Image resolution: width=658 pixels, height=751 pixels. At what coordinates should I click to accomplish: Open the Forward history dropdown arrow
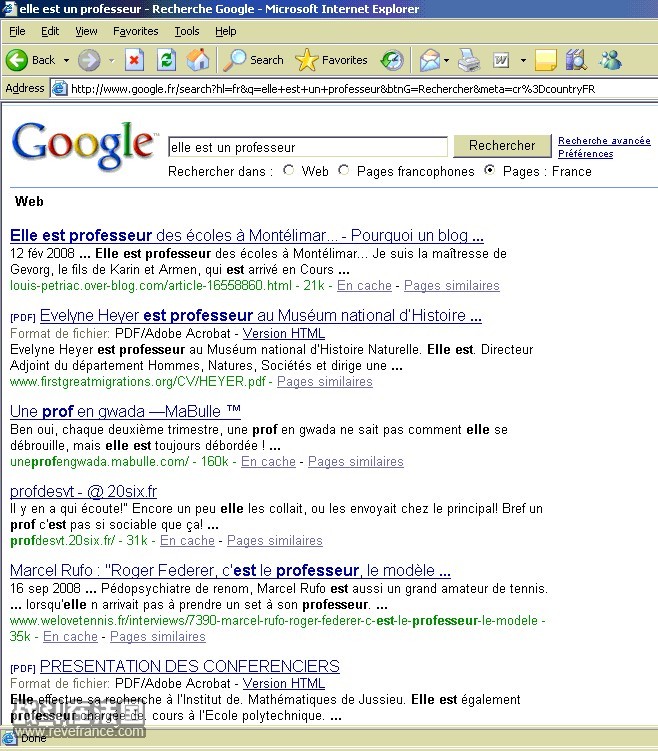[112, 60]
